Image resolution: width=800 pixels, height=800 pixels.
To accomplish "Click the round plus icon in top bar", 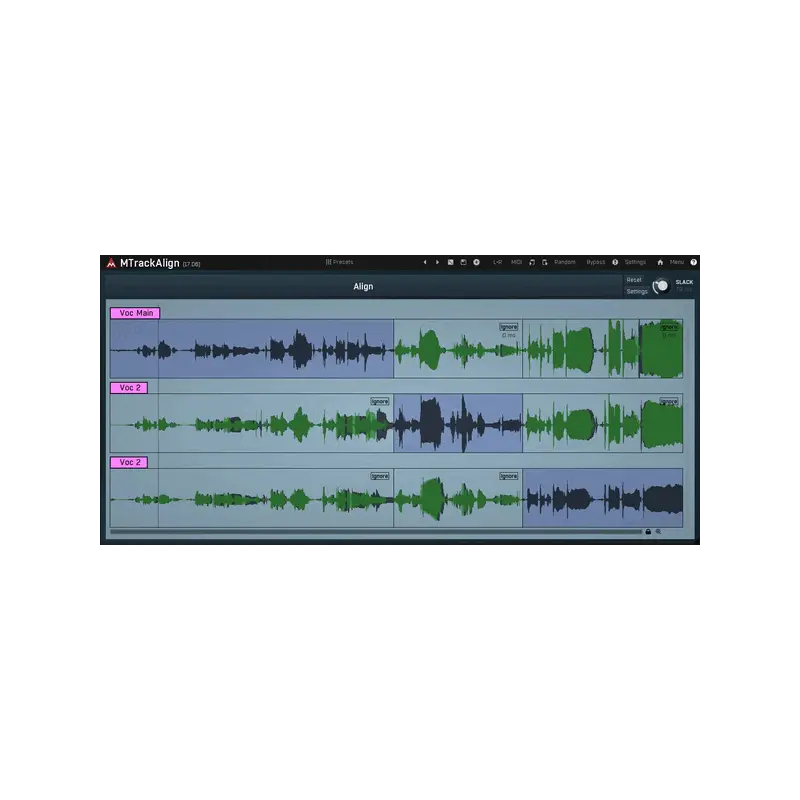I will click(476, 262).
